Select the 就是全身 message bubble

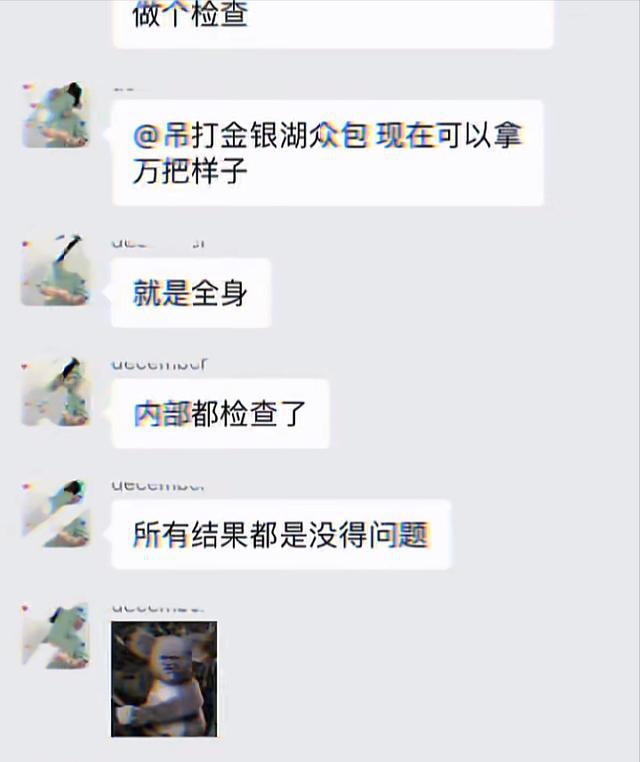point(190,293)
